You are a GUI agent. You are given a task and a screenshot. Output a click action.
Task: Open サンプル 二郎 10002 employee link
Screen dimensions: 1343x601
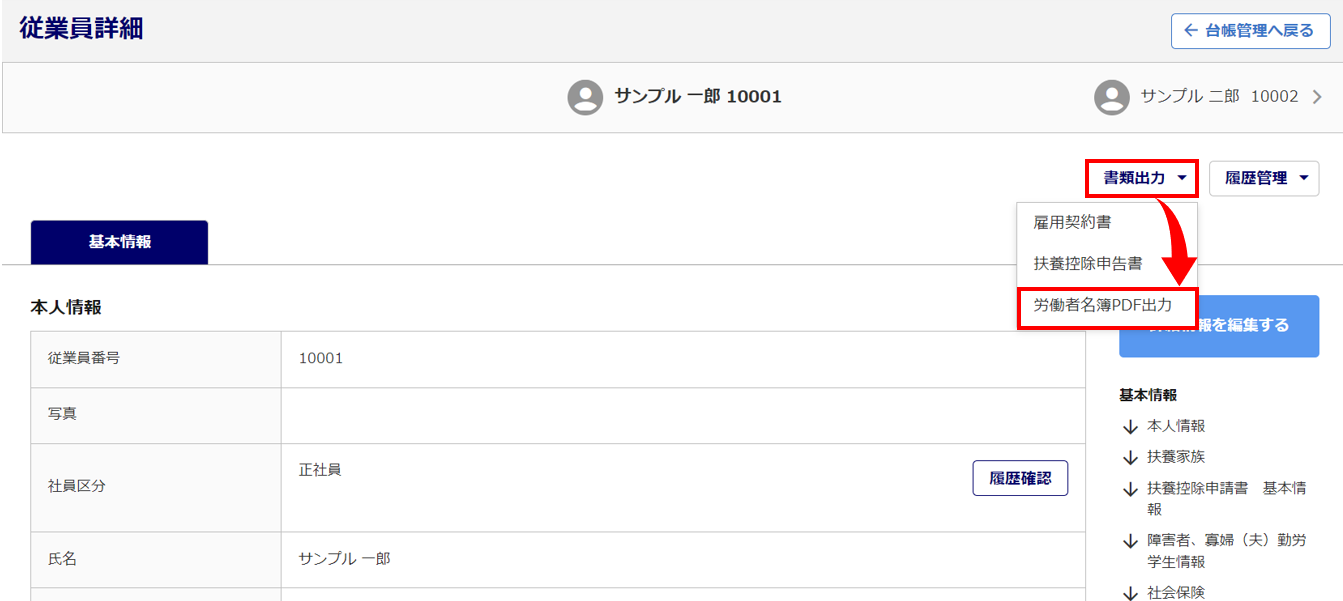pos(1219,97)
